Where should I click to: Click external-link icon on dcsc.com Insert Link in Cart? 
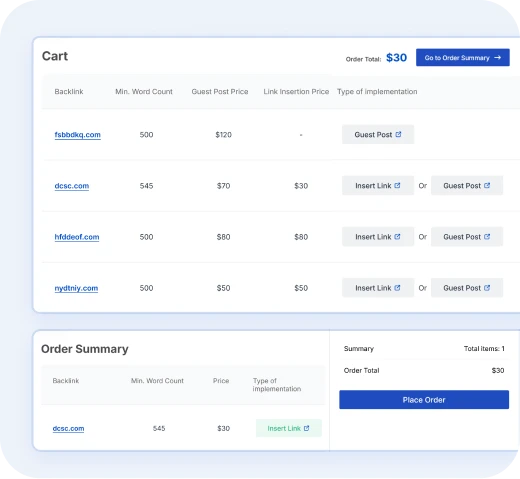[397, 185]
